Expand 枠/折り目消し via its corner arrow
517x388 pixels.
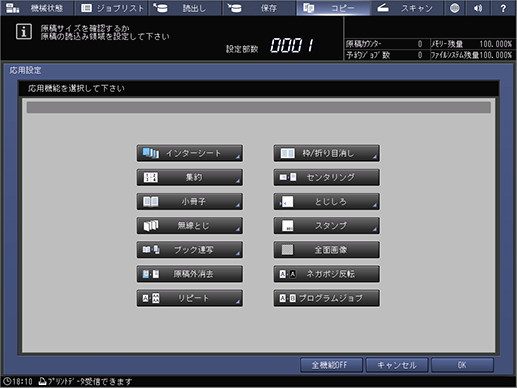pos(375,157)
